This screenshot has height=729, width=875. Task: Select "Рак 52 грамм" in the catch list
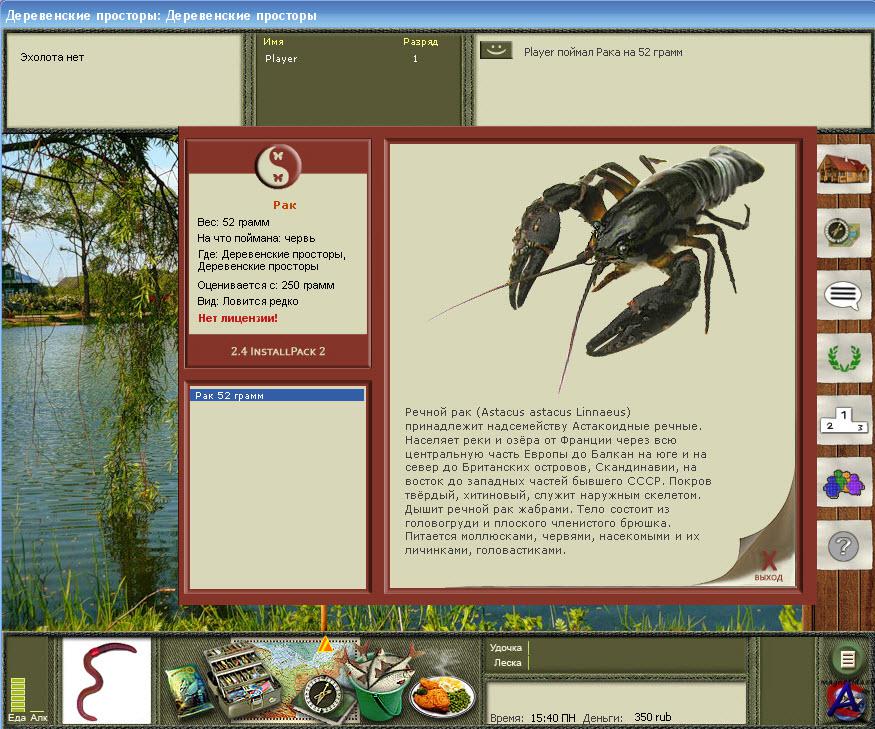tap(277, 396)
